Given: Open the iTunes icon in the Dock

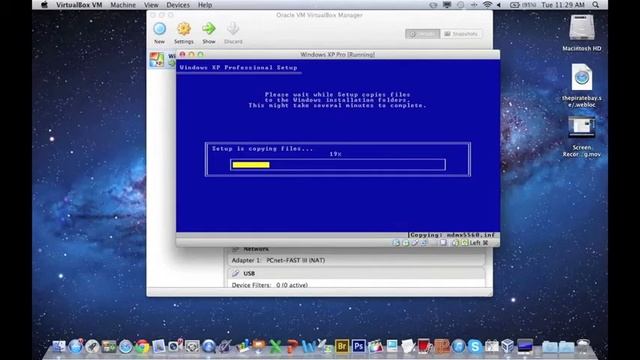Looking at the screenshot, I should coord(459,347).
